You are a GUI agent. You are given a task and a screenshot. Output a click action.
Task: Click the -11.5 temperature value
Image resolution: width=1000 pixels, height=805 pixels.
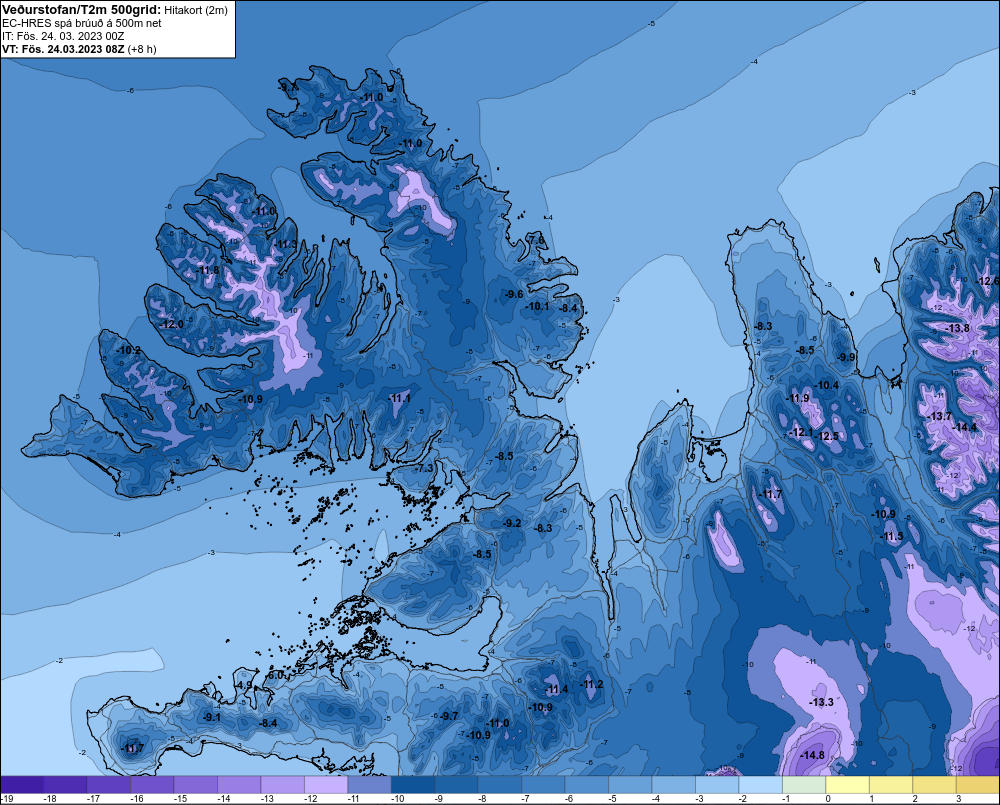pyautogui.click(x=892, y=536)
